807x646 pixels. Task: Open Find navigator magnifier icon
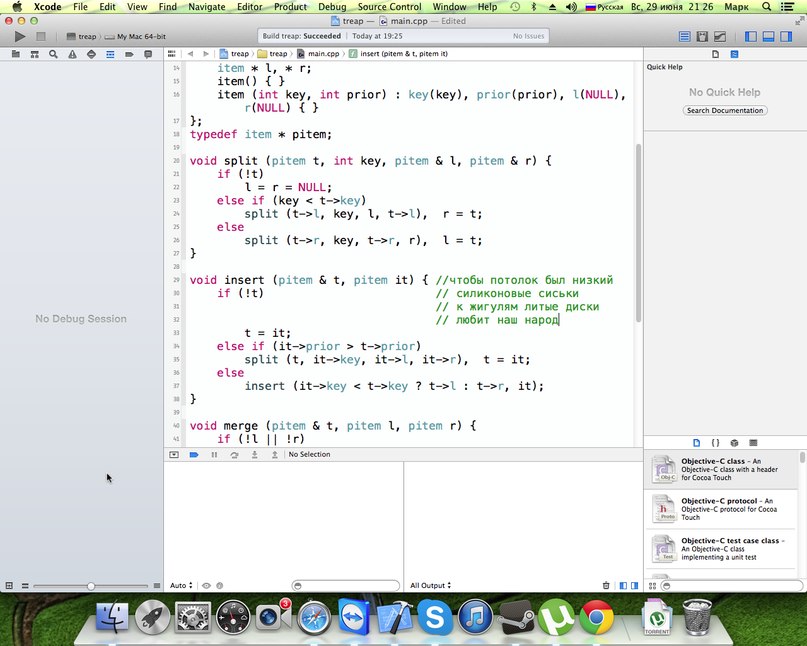pos(53,54)
